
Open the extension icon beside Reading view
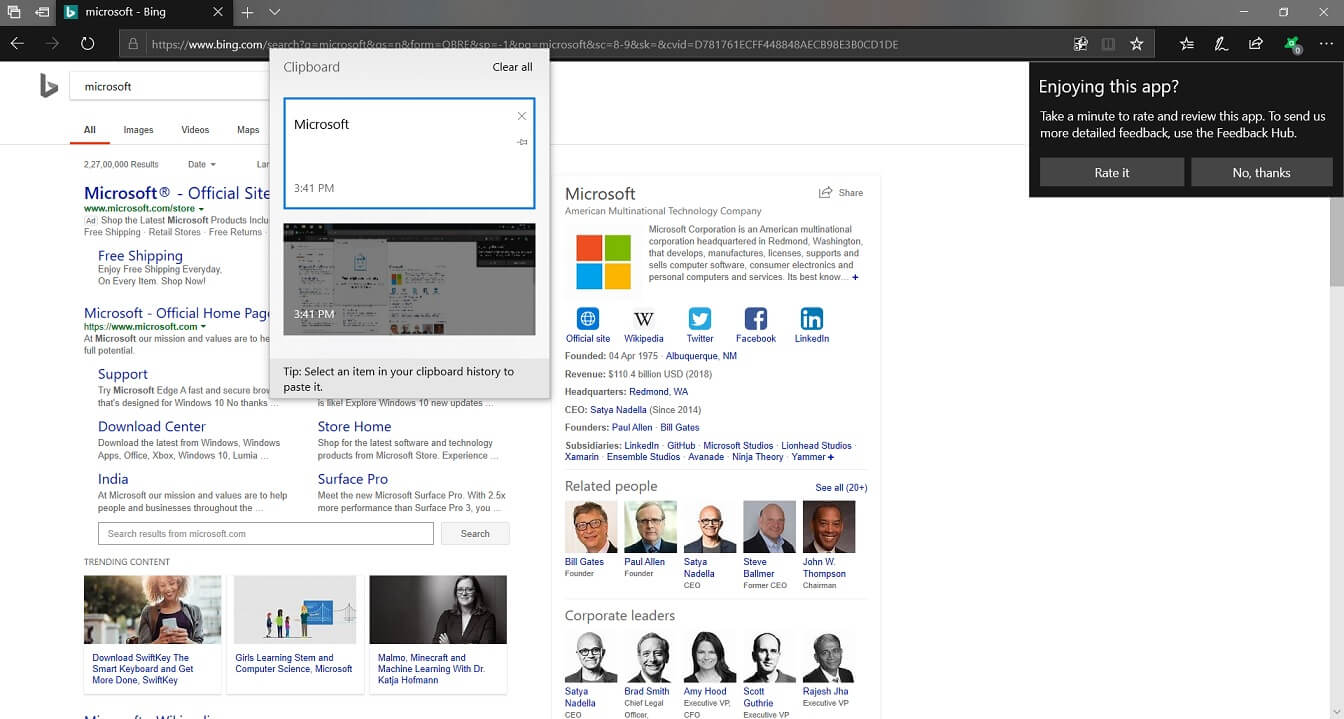tap(1080, 44)
